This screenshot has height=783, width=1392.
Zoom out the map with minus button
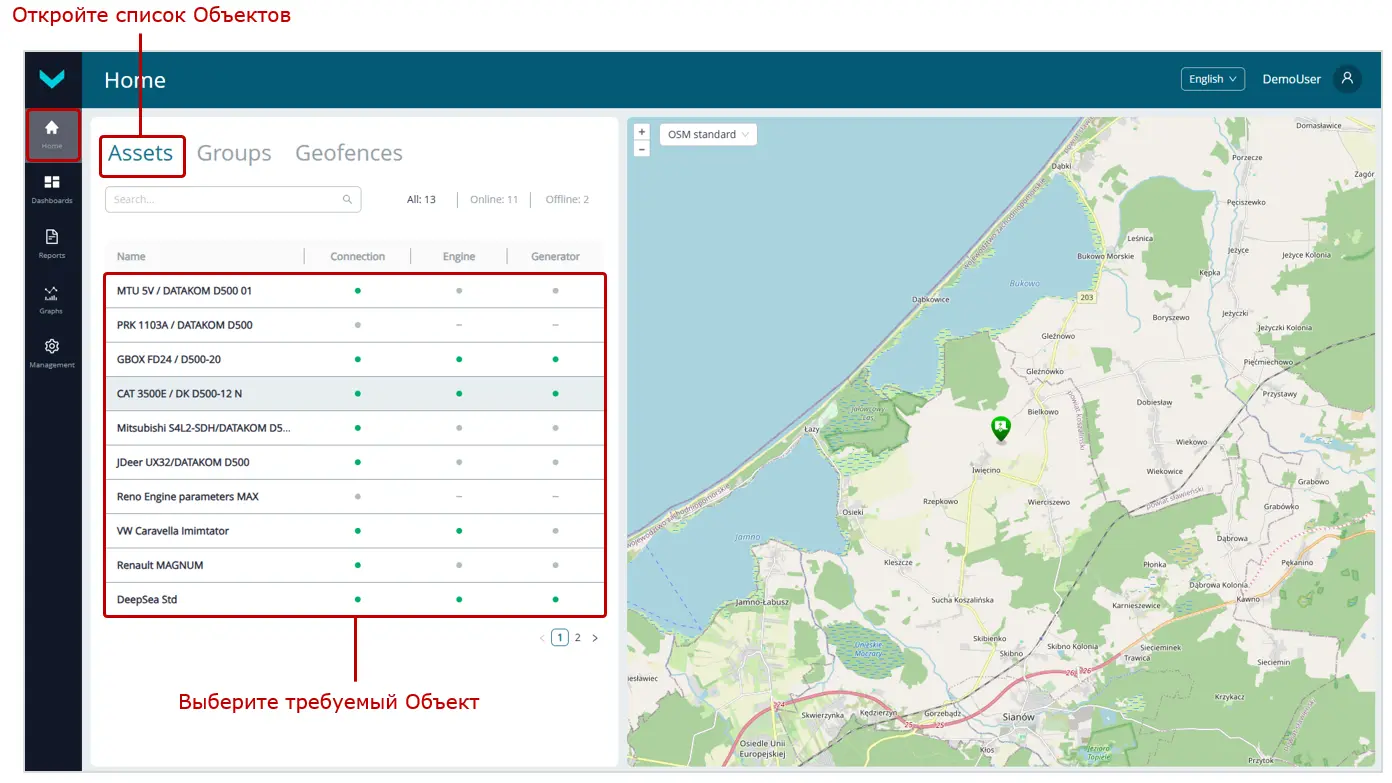click(642, 149)
